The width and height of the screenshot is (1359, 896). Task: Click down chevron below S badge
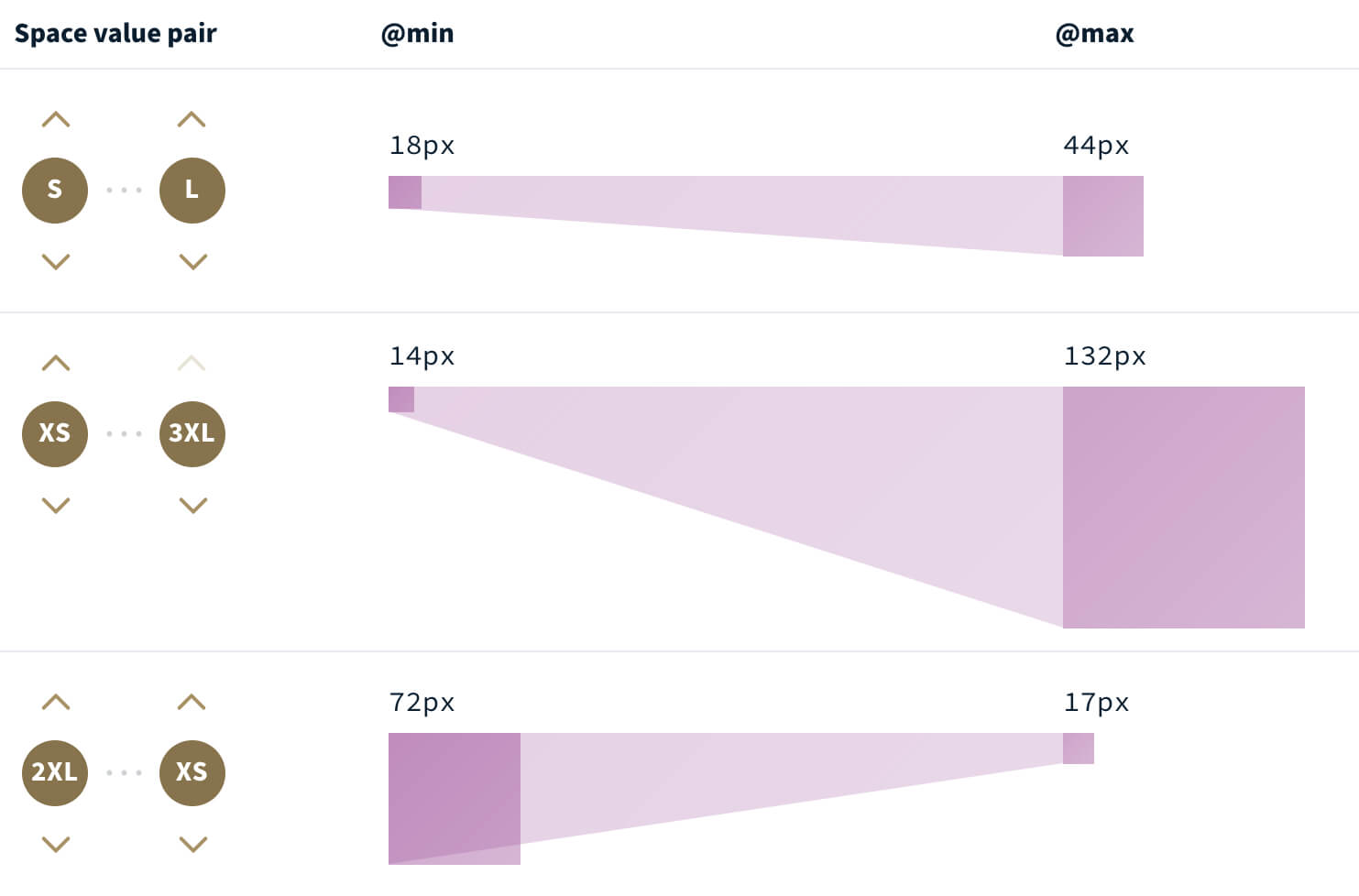(56, 262)
